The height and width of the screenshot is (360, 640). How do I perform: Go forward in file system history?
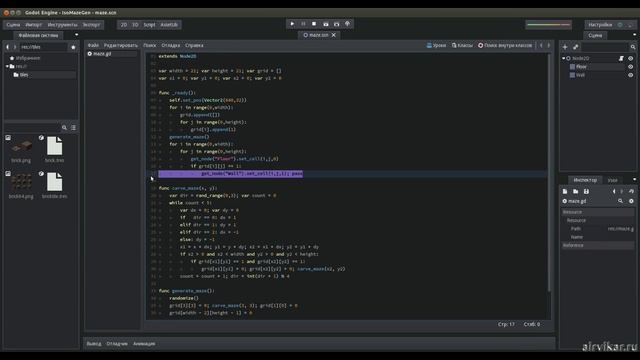(x=15, y=47)
